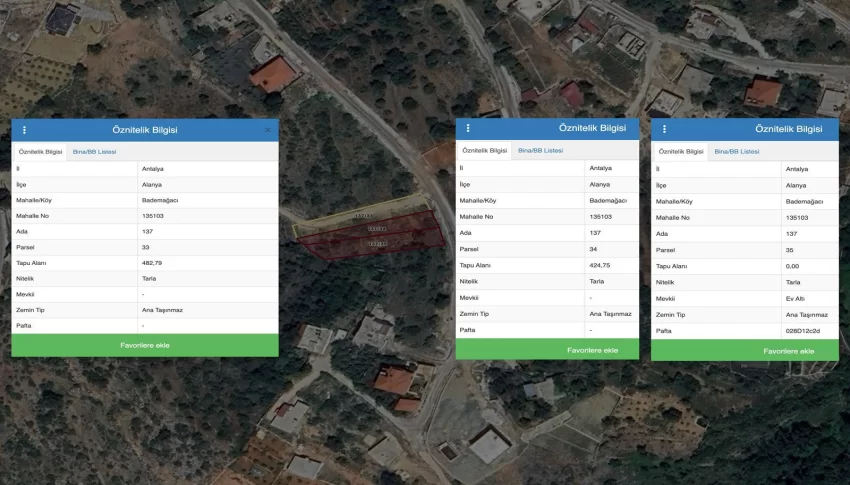Click Pafta value 028D12c2d
This screenshot has height=485, width=850.
click(802, 330)
